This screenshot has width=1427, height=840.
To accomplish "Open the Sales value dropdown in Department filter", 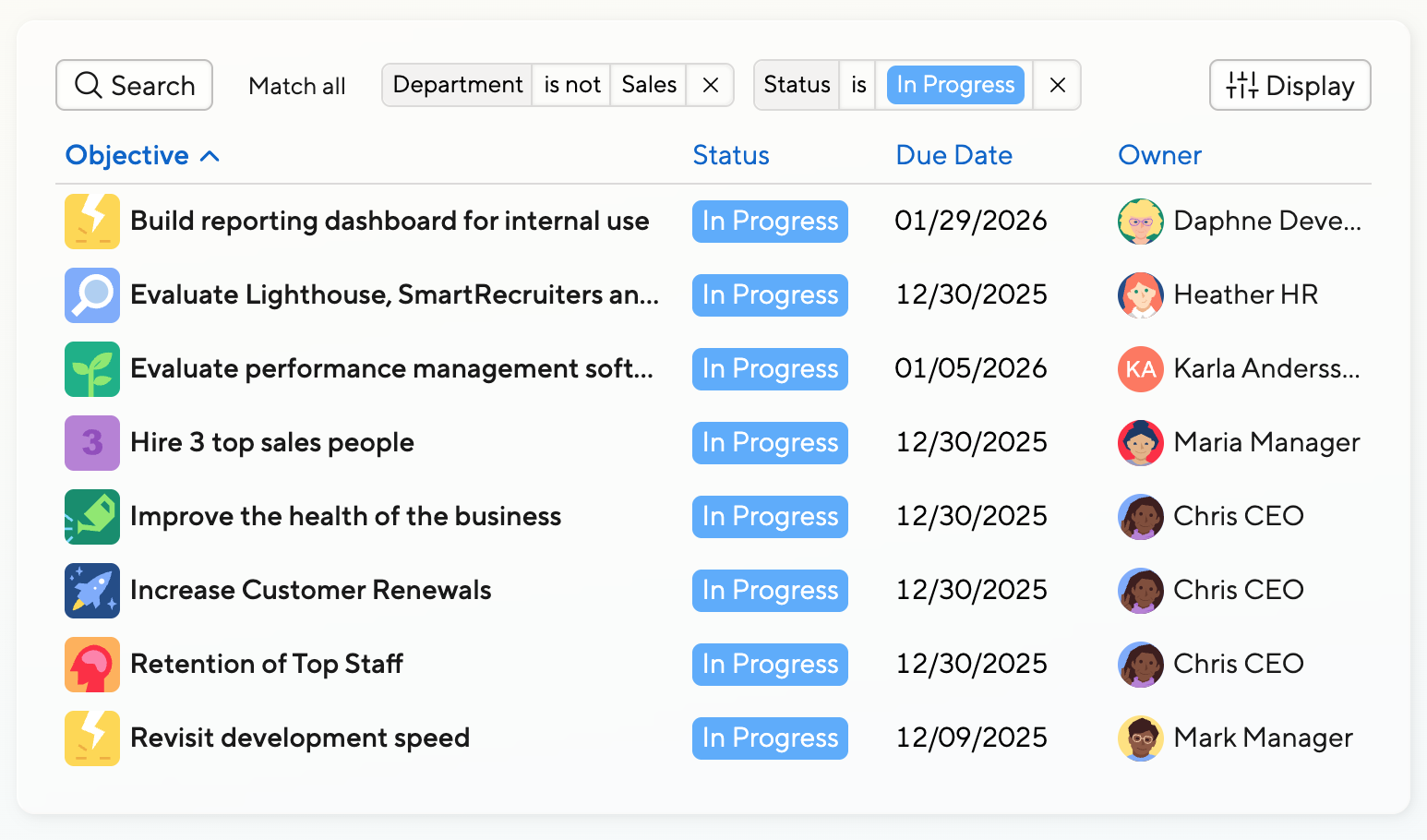I will [648, 85].
